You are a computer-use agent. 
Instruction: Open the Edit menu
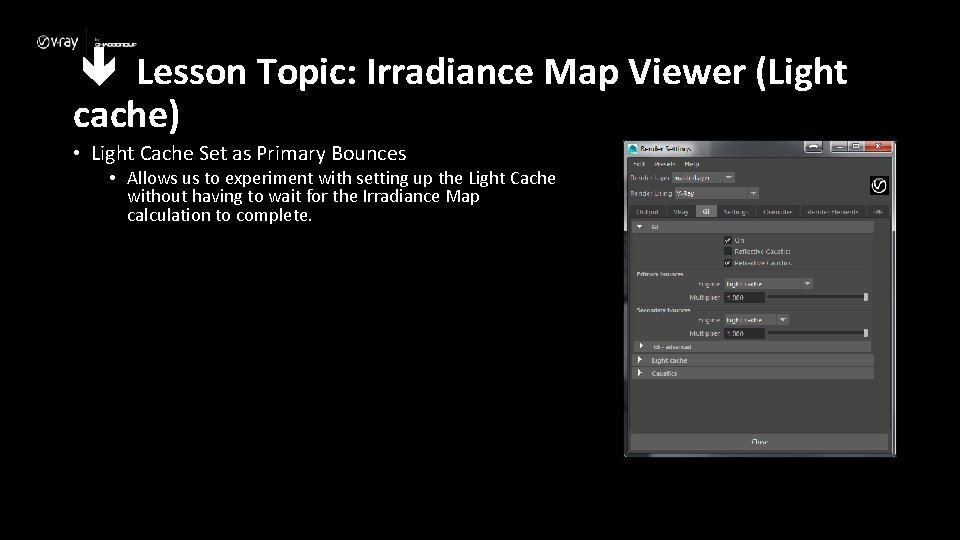coord(639,164)
